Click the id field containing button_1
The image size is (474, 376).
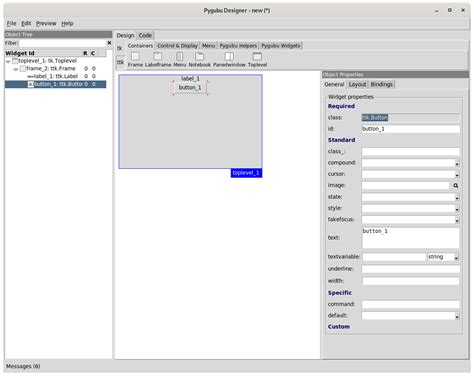[411, 129]
